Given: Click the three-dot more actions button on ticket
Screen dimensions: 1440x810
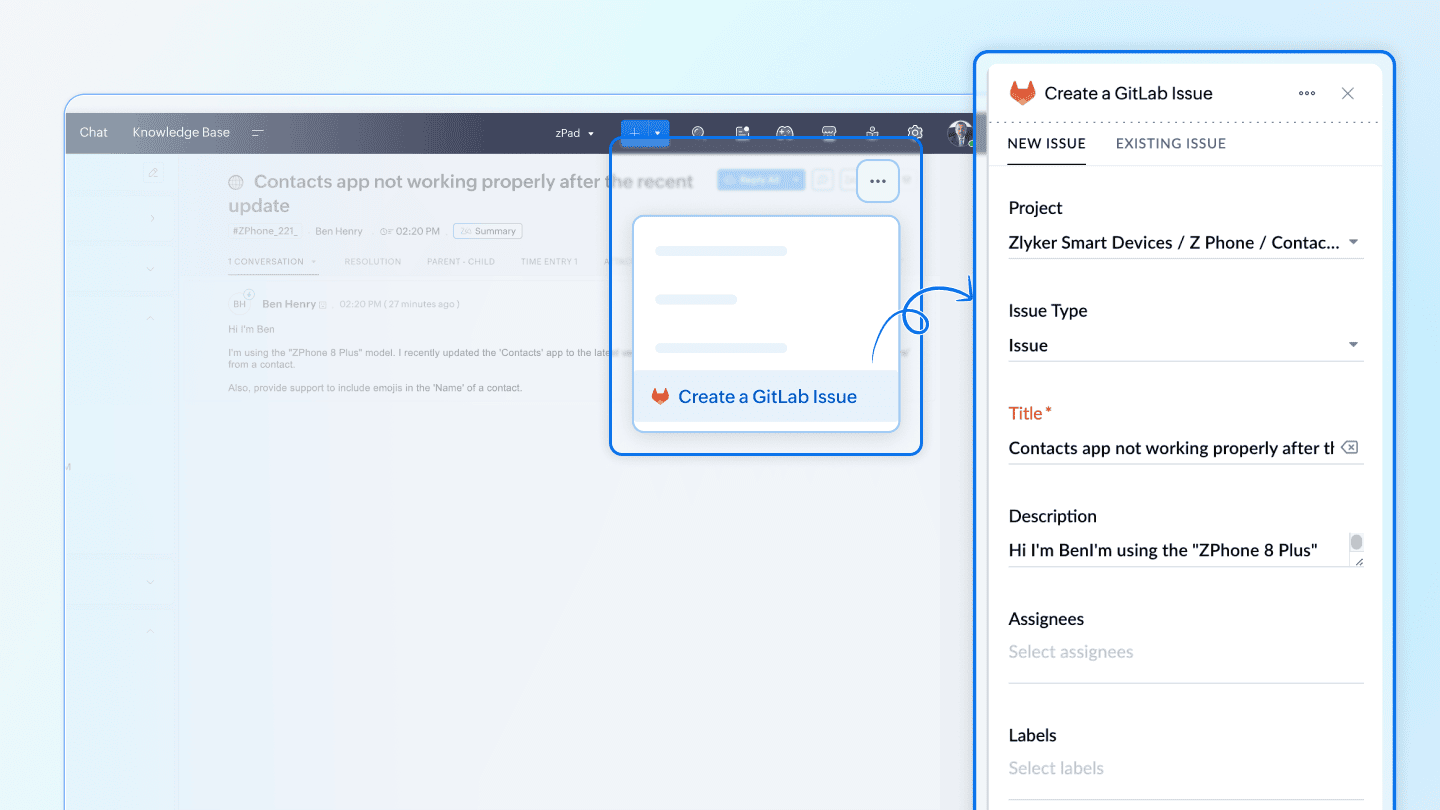Looking at the screenshot, I should pos(878,182).
